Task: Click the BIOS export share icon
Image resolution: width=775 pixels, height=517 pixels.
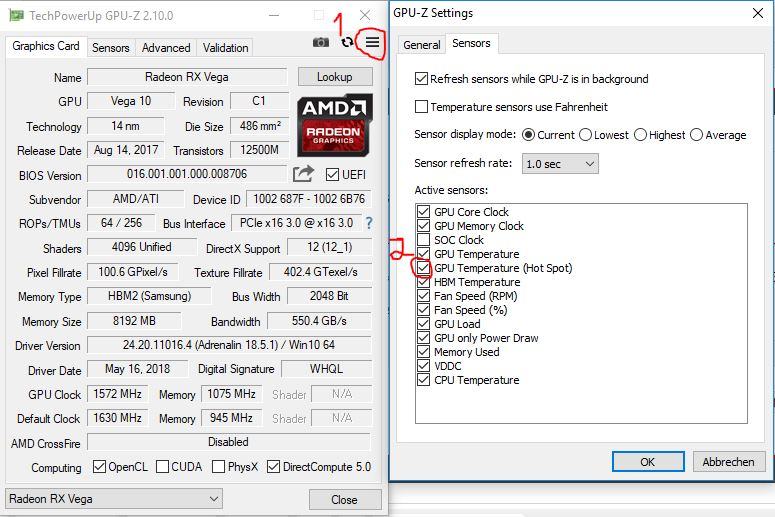Action: pyautogui.click(x=303, y=173)
